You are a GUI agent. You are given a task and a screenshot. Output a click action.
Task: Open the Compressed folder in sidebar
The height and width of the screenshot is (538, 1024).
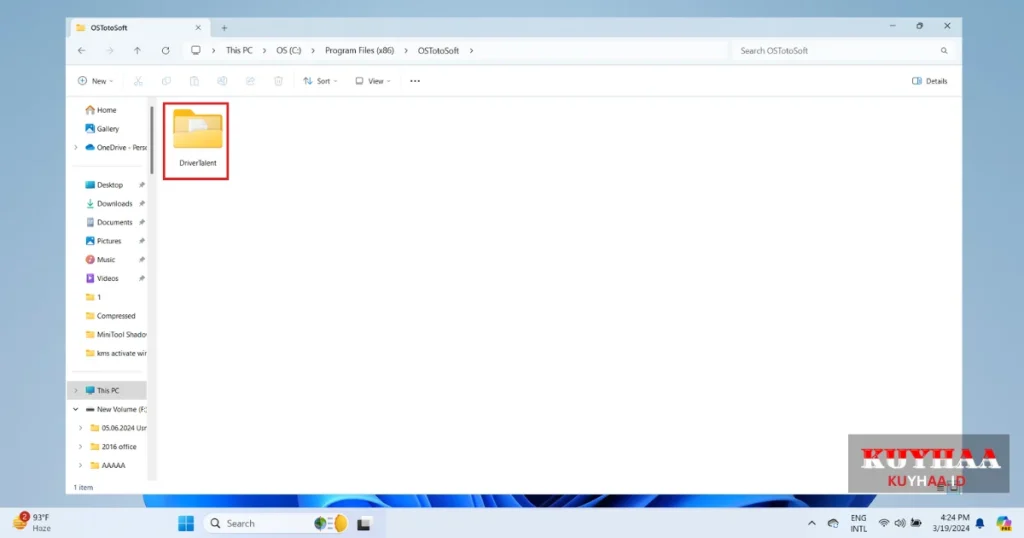coord(109,316)
